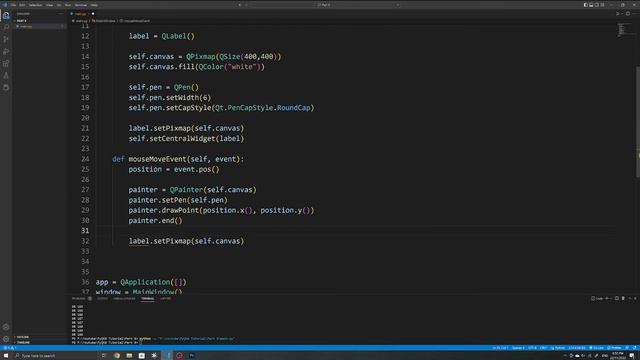The image size is (640, 360).
Task: Open Chrome from the Windows taskbar
Action: click(117, 356)
